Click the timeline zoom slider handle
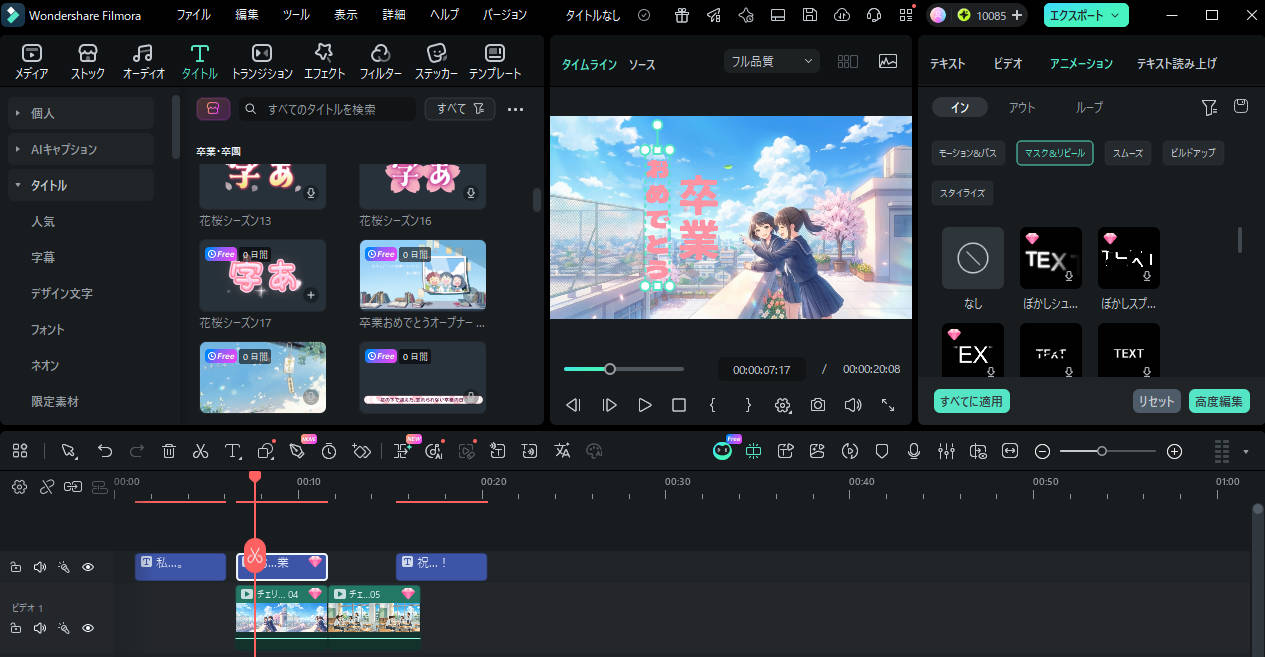The width and height of the screenshot is (1265, 657). pos(1101,452)
